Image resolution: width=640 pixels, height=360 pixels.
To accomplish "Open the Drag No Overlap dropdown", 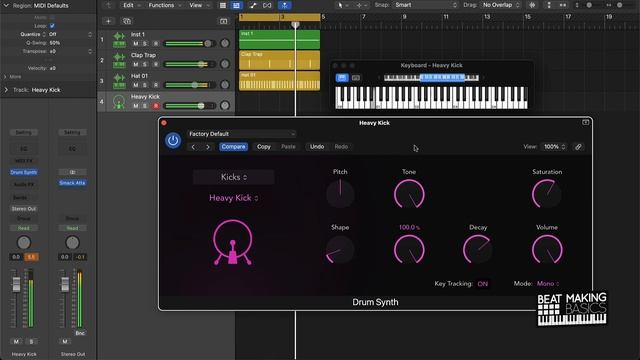I will (x=501, y=5).
